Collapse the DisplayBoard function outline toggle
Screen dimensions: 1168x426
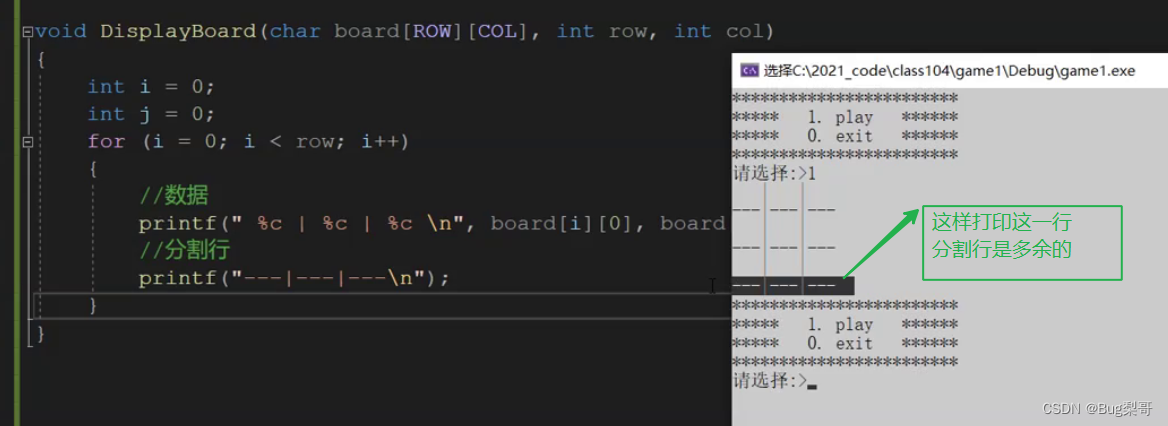(x=28, y=32)
